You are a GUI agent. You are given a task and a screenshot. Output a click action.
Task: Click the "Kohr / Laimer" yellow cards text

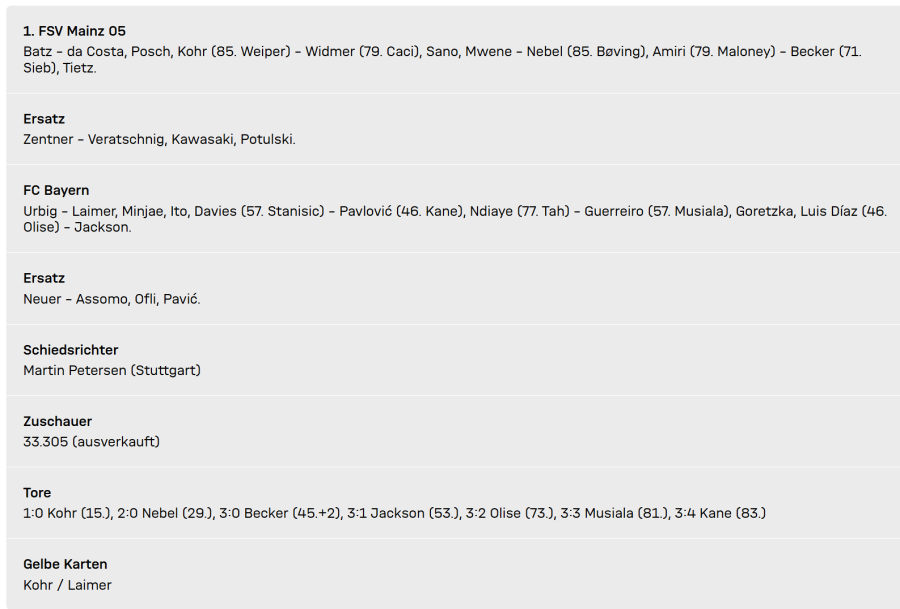point(67,584)
